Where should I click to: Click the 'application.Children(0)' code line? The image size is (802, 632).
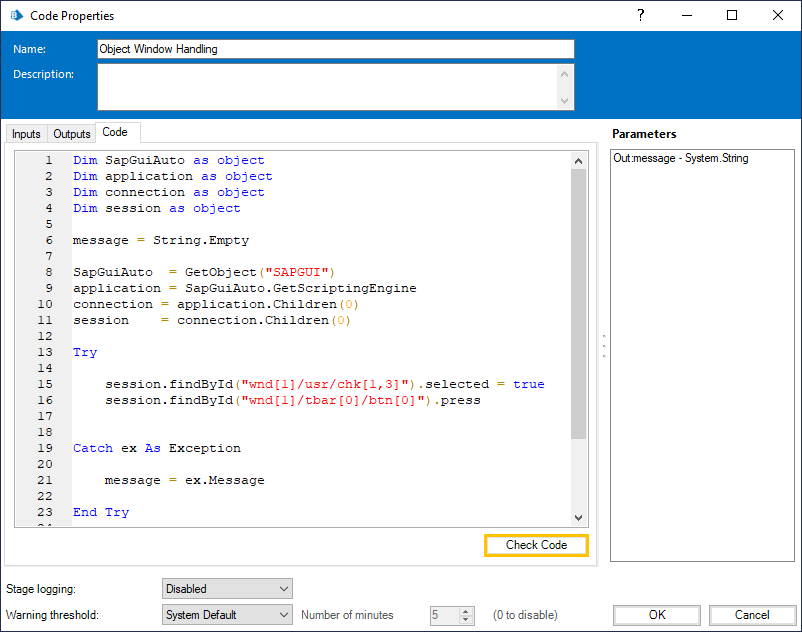pyautogui.click(x=215, y=304)
